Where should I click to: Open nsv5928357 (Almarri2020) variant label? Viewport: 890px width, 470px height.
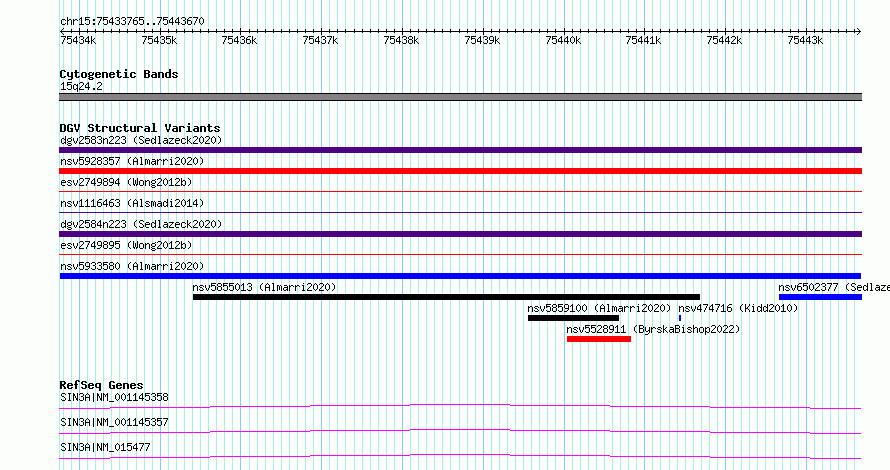(x=132, y=161)
